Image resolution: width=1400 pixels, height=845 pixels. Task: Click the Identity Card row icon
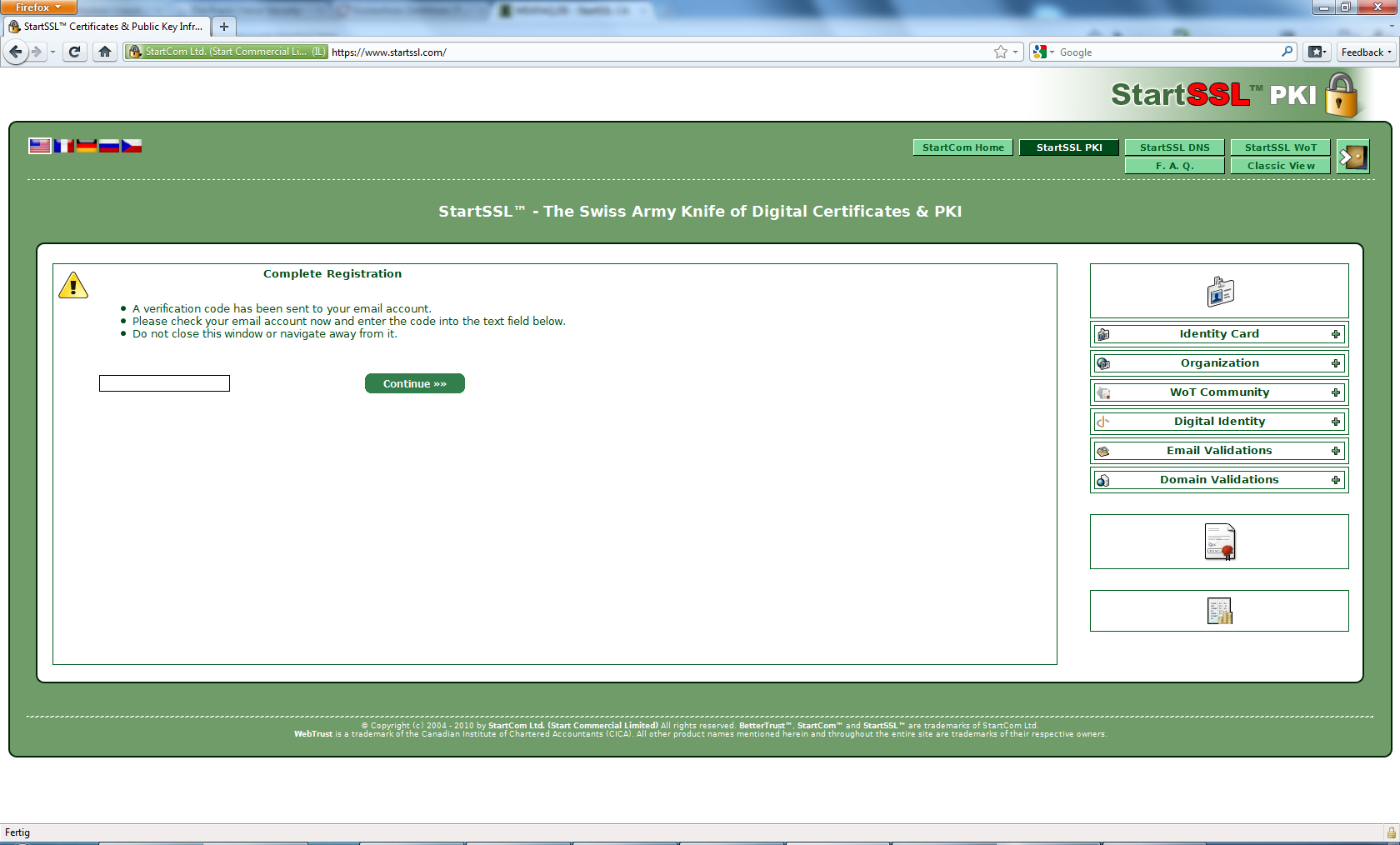pyautogui.click(x=1103, y=334)
